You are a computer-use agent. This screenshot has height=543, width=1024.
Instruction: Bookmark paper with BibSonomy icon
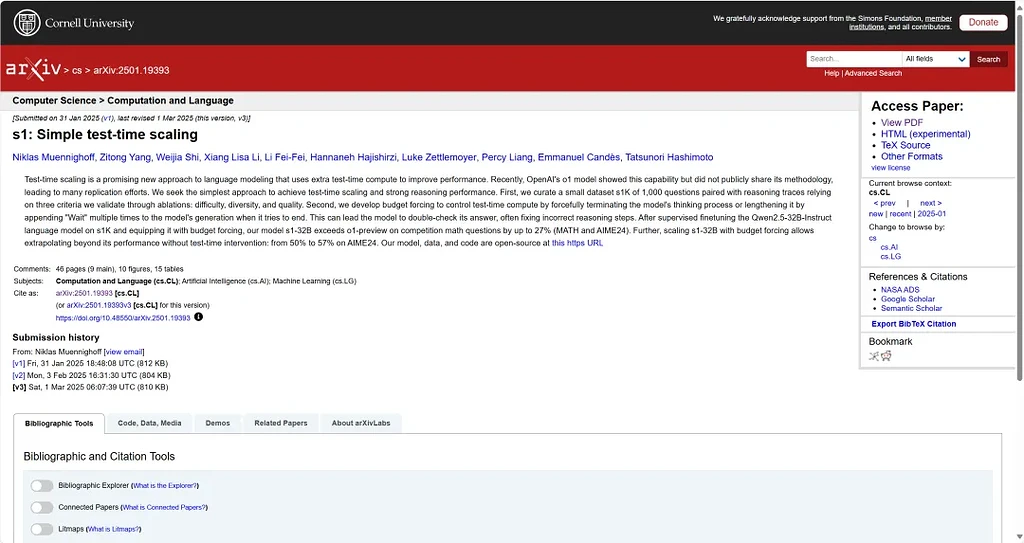coord(874,356)
